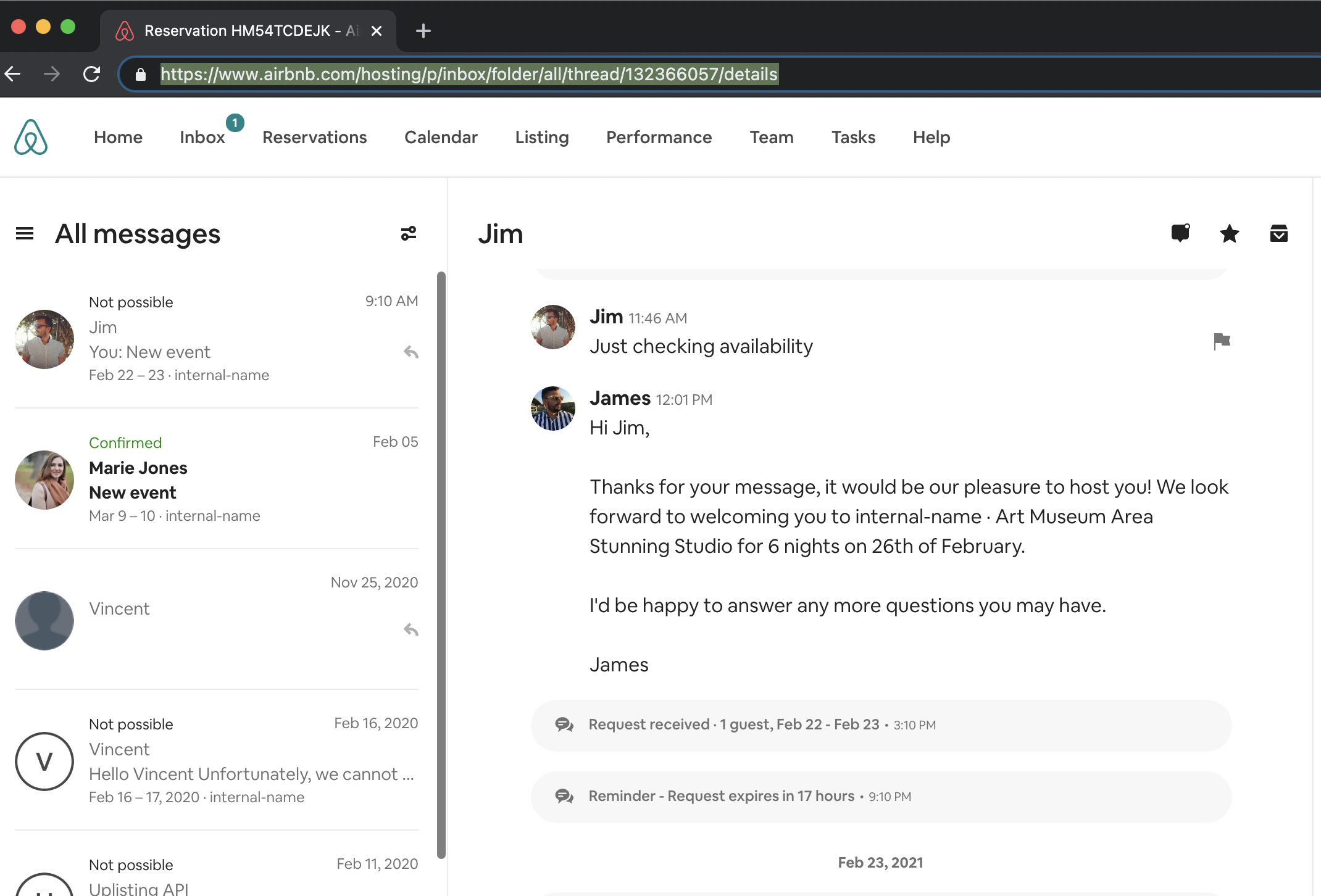The image size is (1321, 896).
Task: Archive the Jim conversation
Action: pos(1278,233)
